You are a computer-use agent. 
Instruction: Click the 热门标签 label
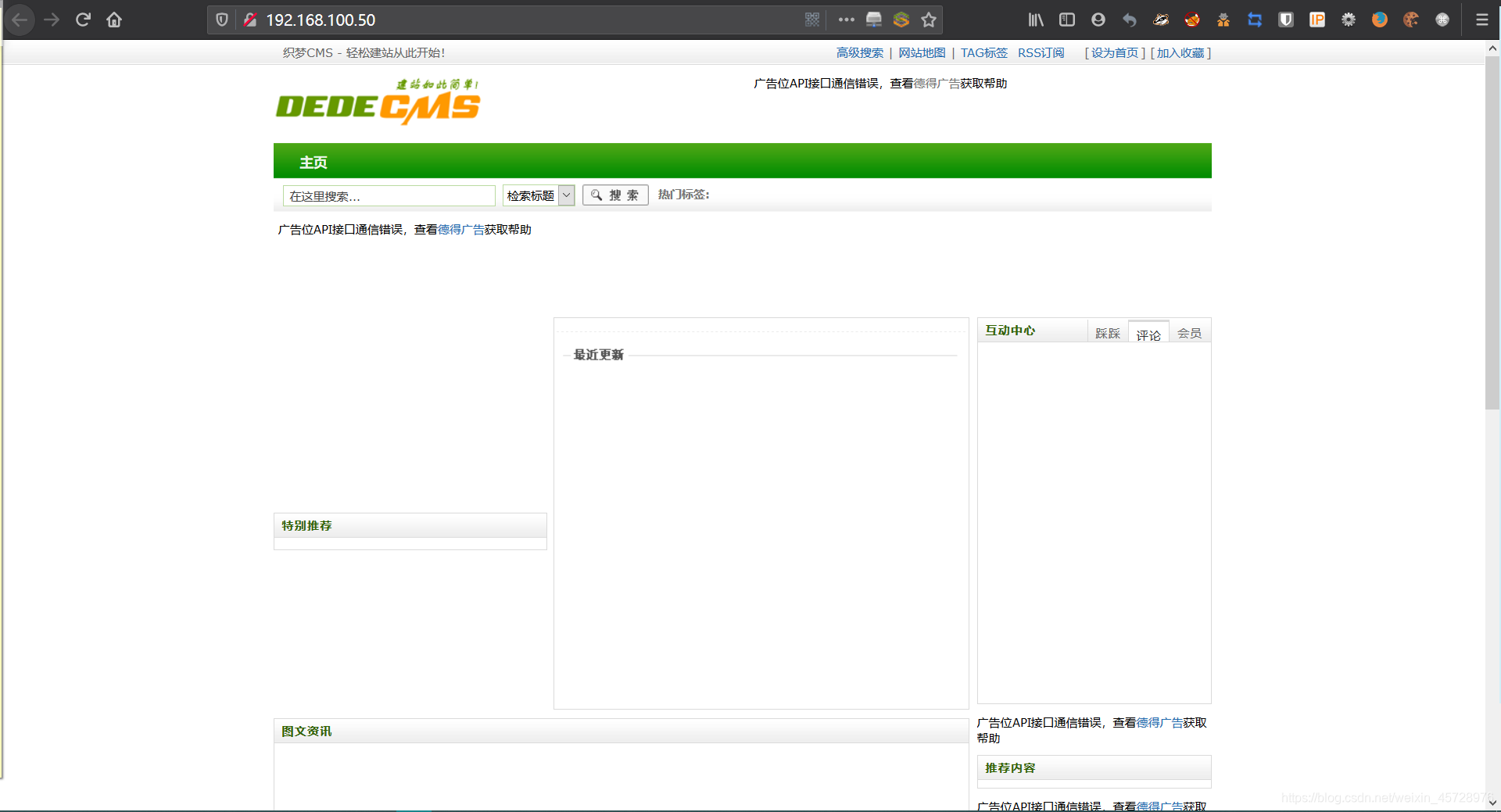click(x=684, y=195)
